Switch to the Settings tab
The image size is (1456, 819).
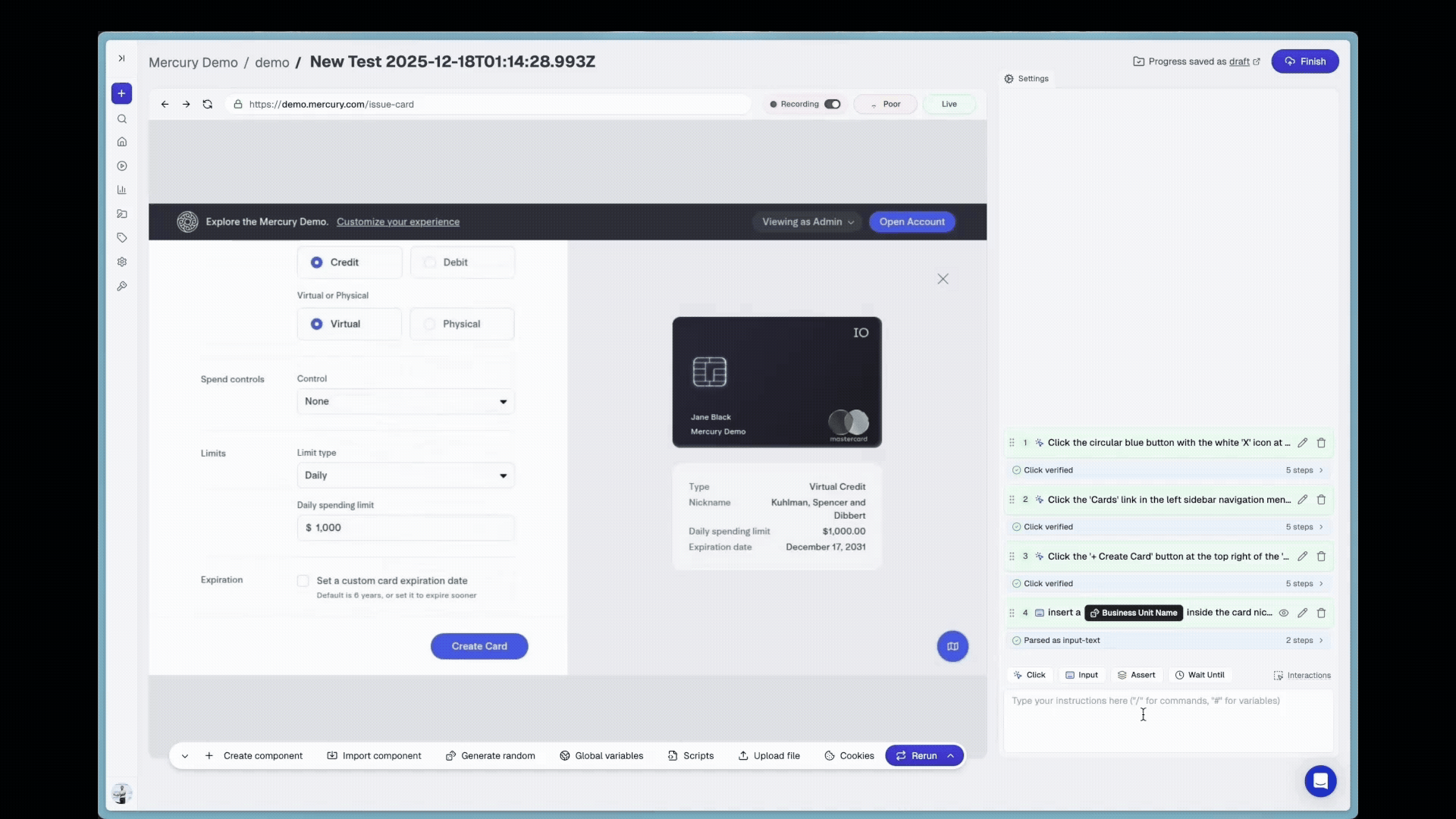tap(1026, 78)
